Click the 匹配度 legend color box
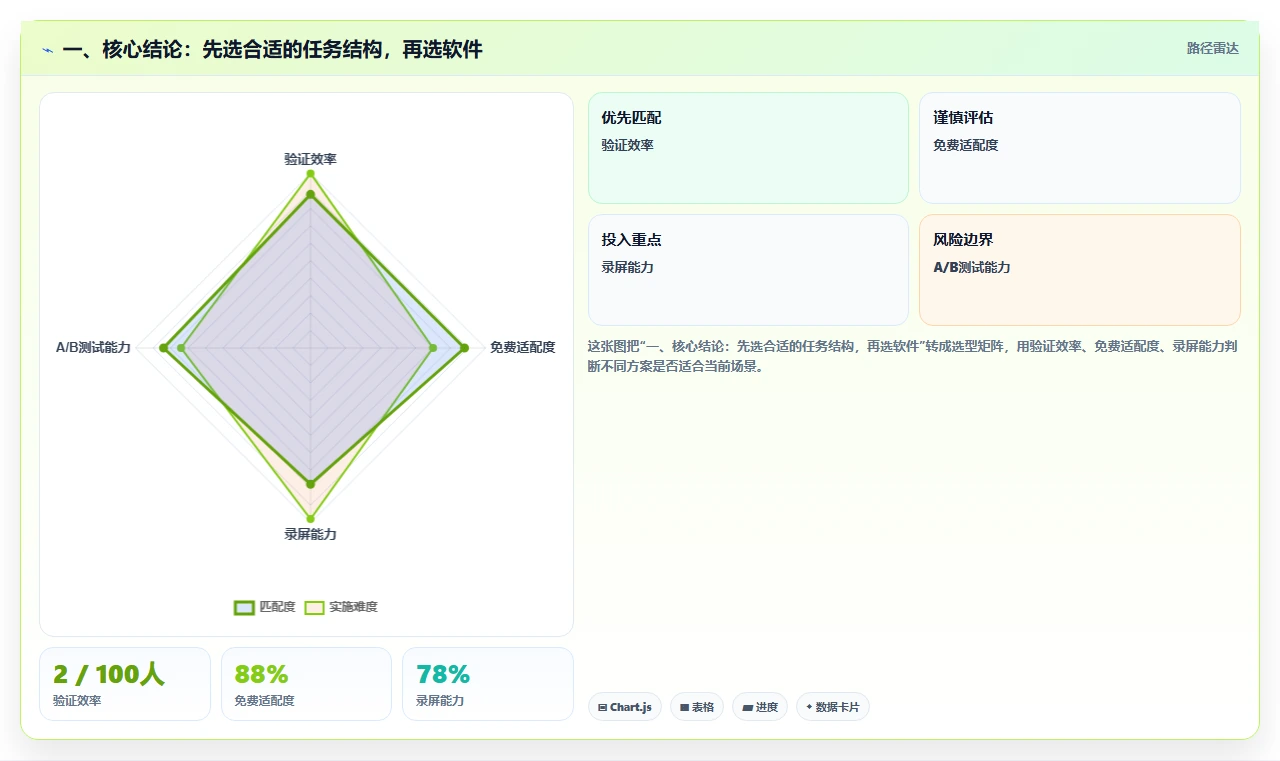Screen dimensions: 1280x761 (x=244, y=607)
